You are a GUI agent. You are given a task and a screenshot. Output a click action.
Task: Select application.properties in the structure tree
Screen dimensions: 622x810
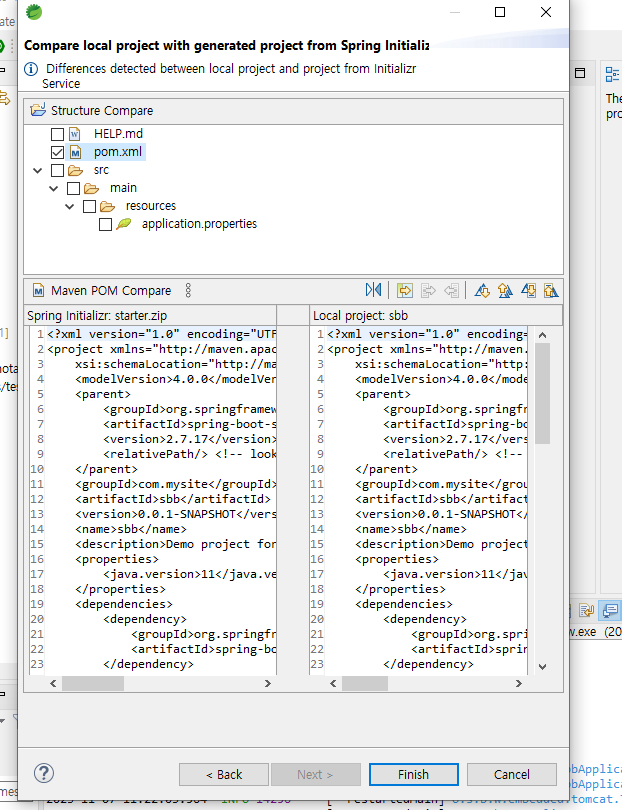(199, 224)
